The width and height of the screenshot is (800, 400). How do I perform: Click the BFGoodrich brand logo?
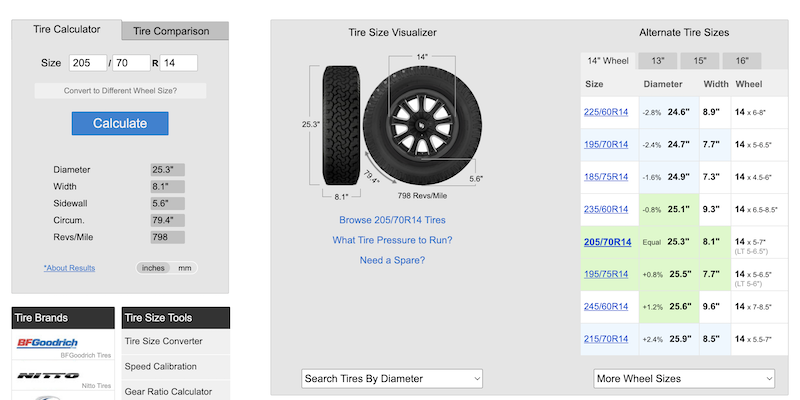pyautogui.click(x=46, y=343)
